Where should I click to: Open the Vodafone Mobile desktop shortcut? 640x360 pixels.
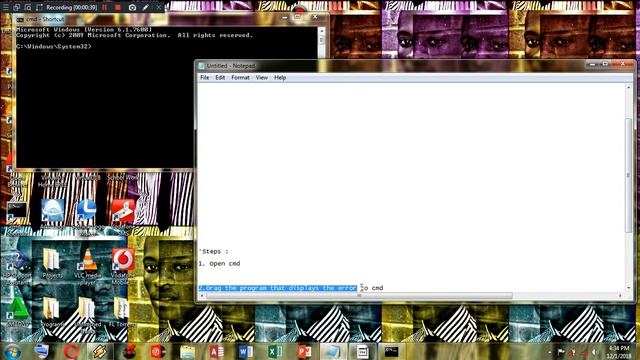click(x=122, y=265)
